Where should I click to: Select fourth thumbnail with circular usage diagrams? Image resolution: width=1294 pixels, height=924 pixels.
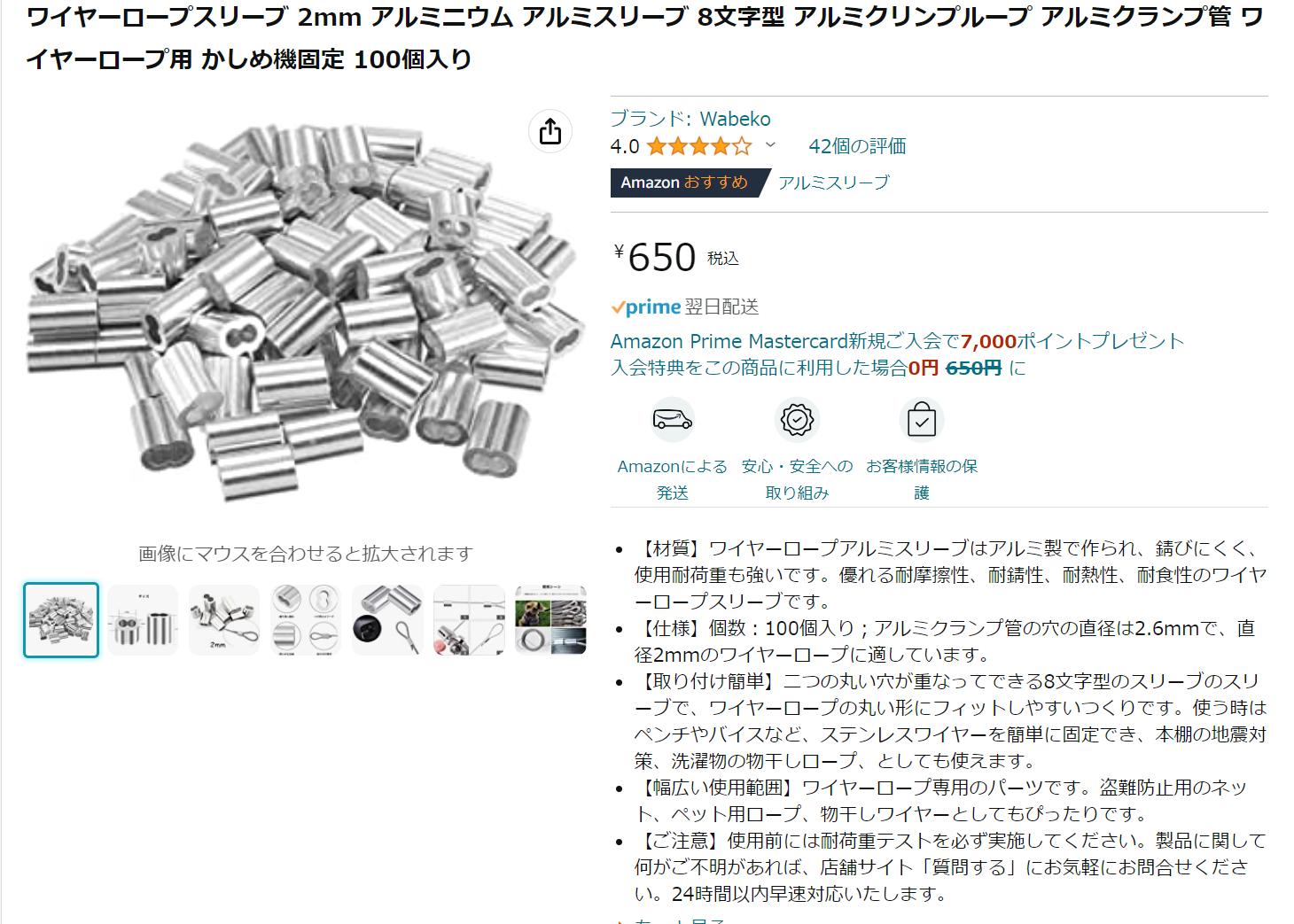coord(306,620)
